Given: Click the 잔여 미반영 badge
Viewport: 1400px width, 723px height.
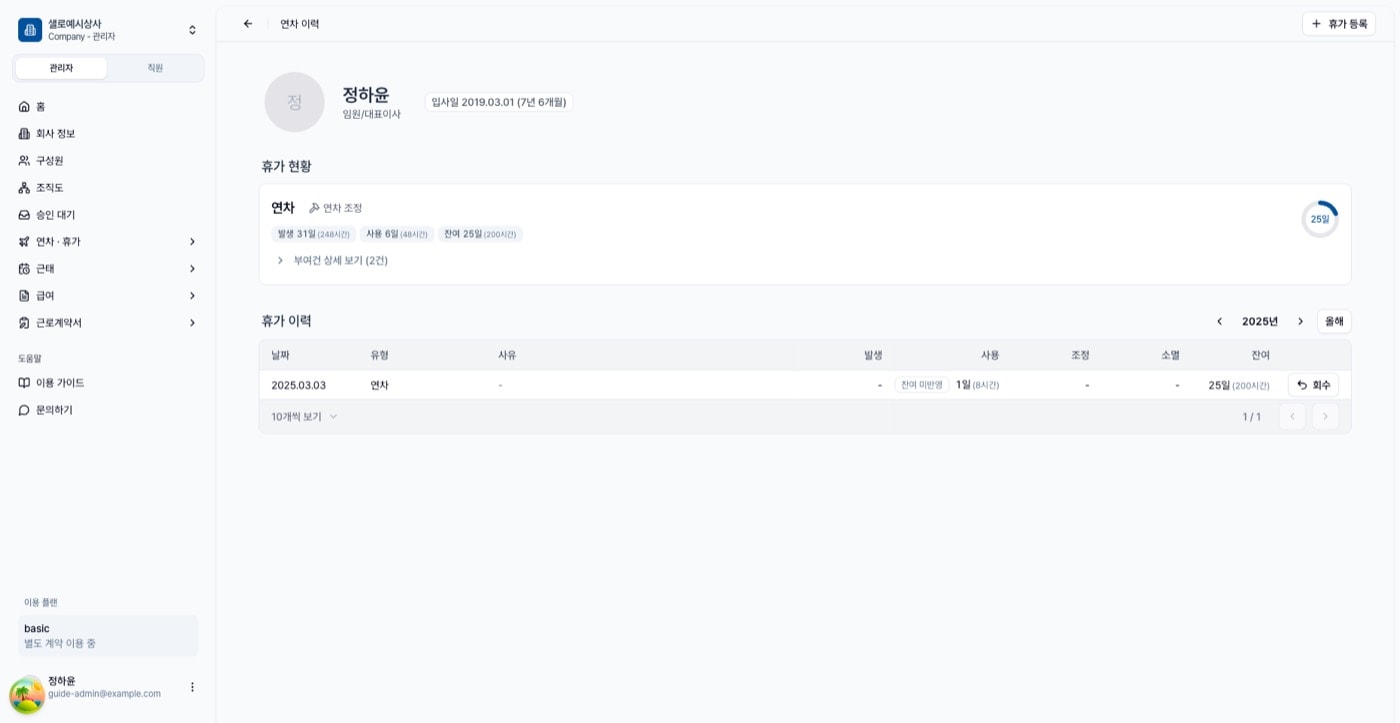Looking at the screenshot, I should coord(921,385).
